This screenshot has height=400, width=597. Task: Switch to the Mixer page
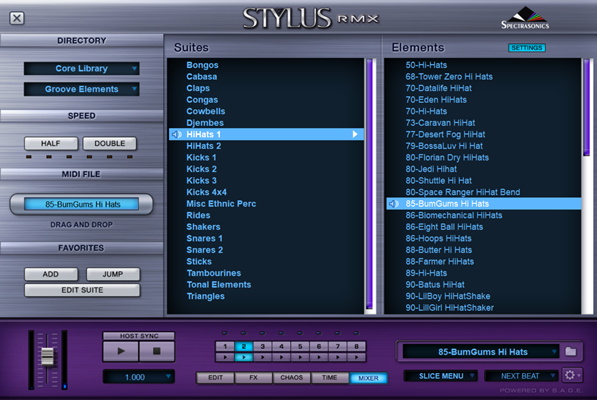(368, 378)
